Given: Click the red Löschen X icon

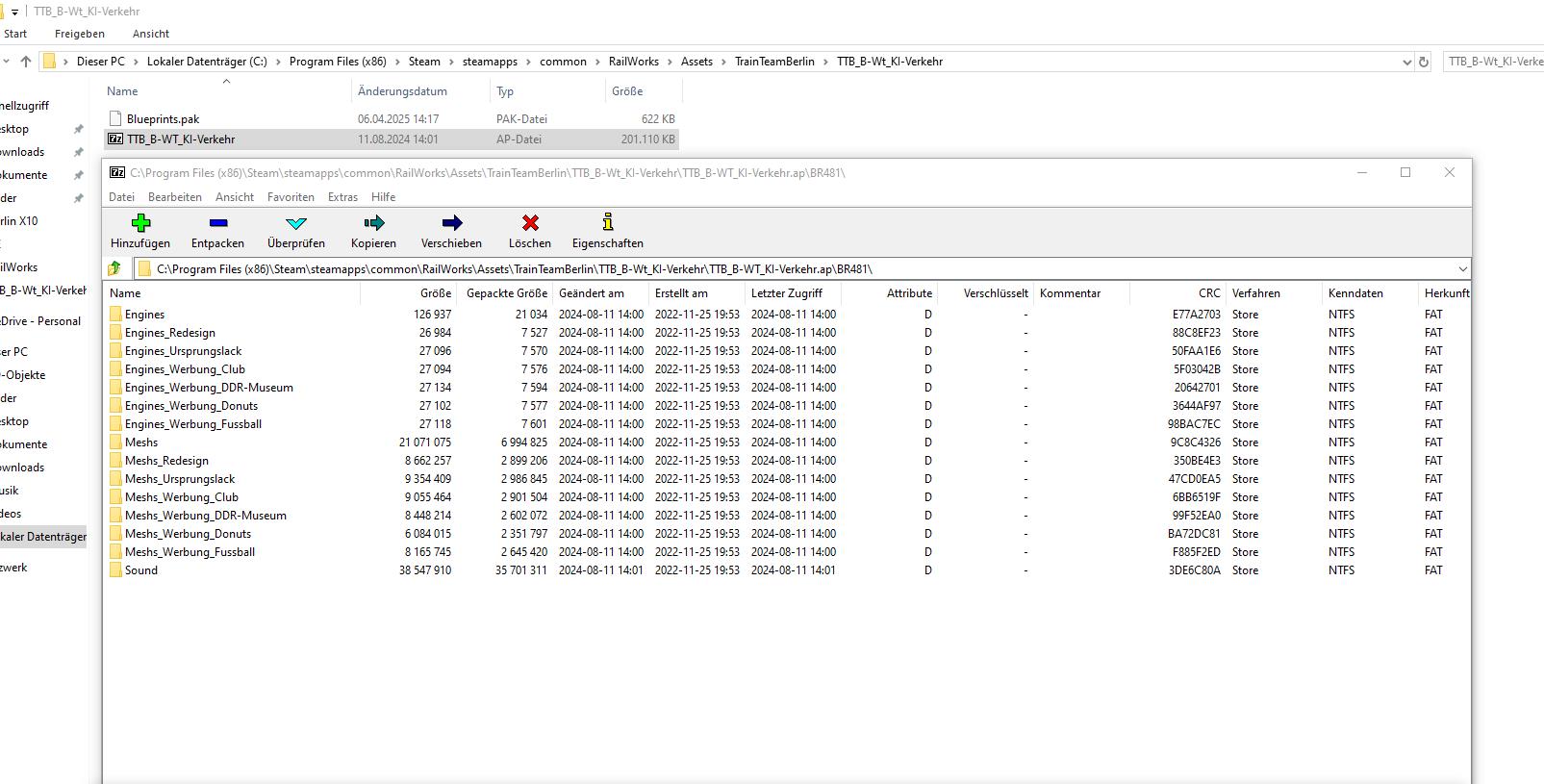Looking at the screenshot, I should tap(529, 223).
